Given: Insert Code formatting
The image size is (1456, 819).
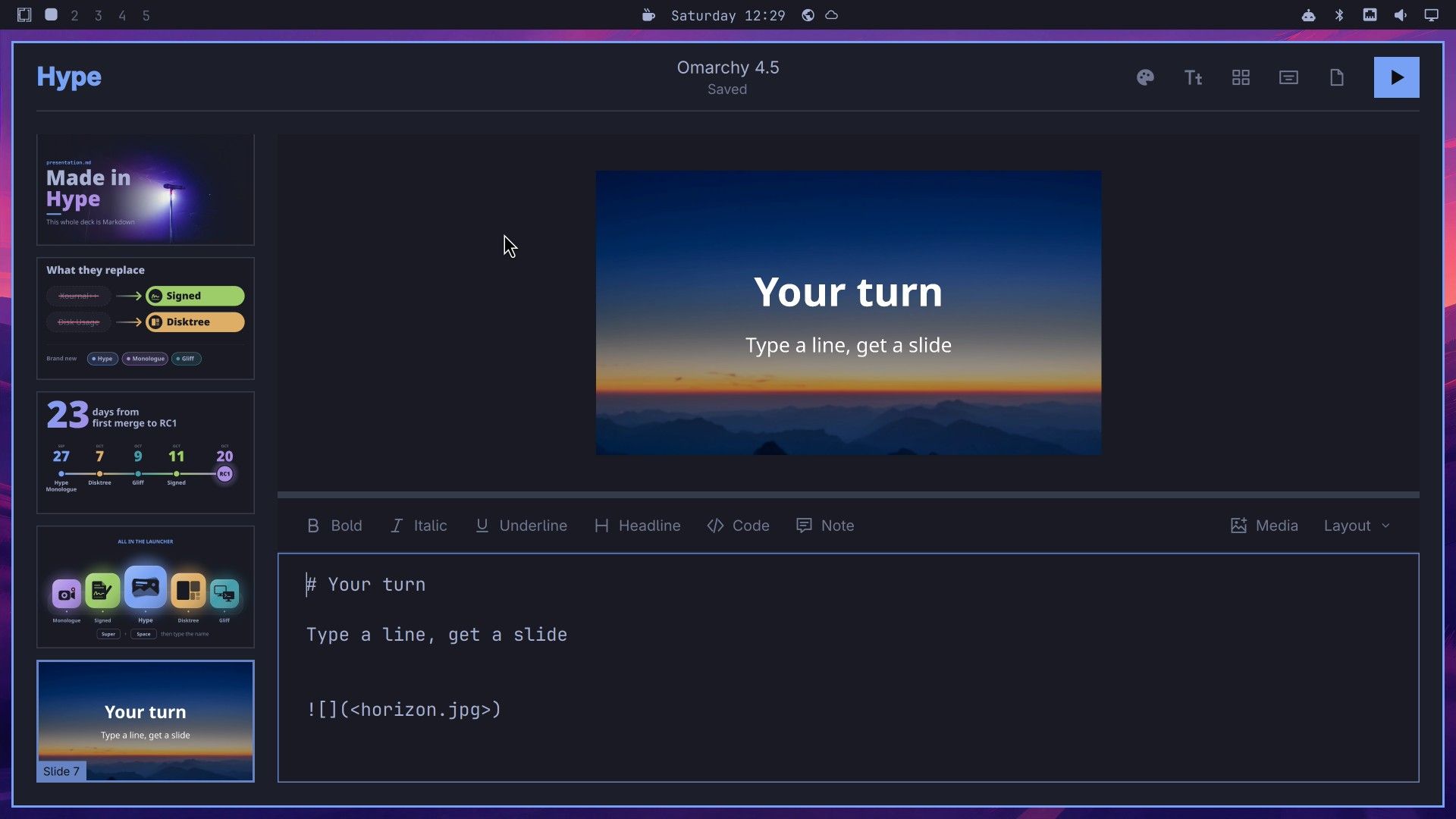Looking at the screenshot, I should [738, 526].
